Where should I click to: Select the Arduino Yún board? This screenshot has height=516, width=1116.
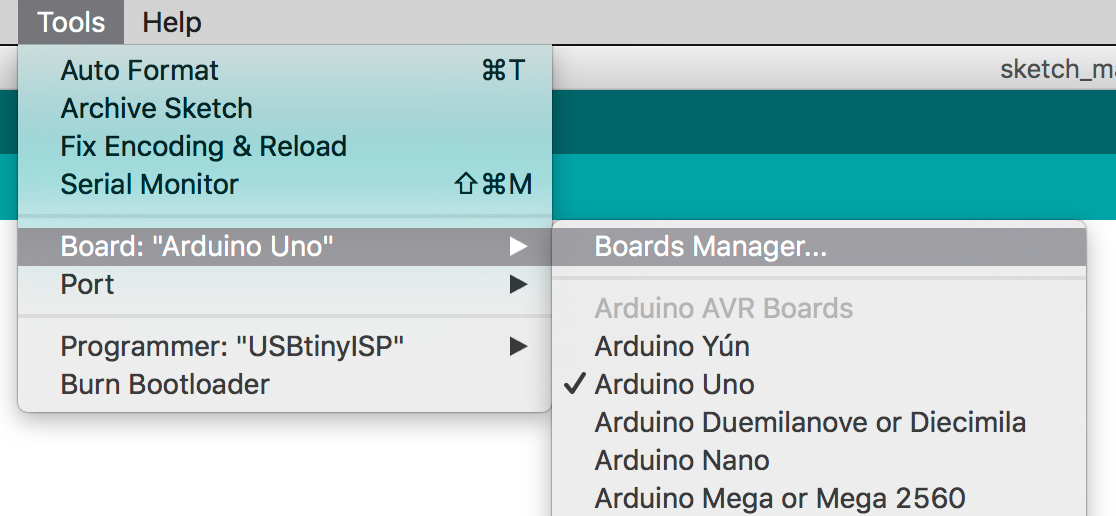point(672,346)
